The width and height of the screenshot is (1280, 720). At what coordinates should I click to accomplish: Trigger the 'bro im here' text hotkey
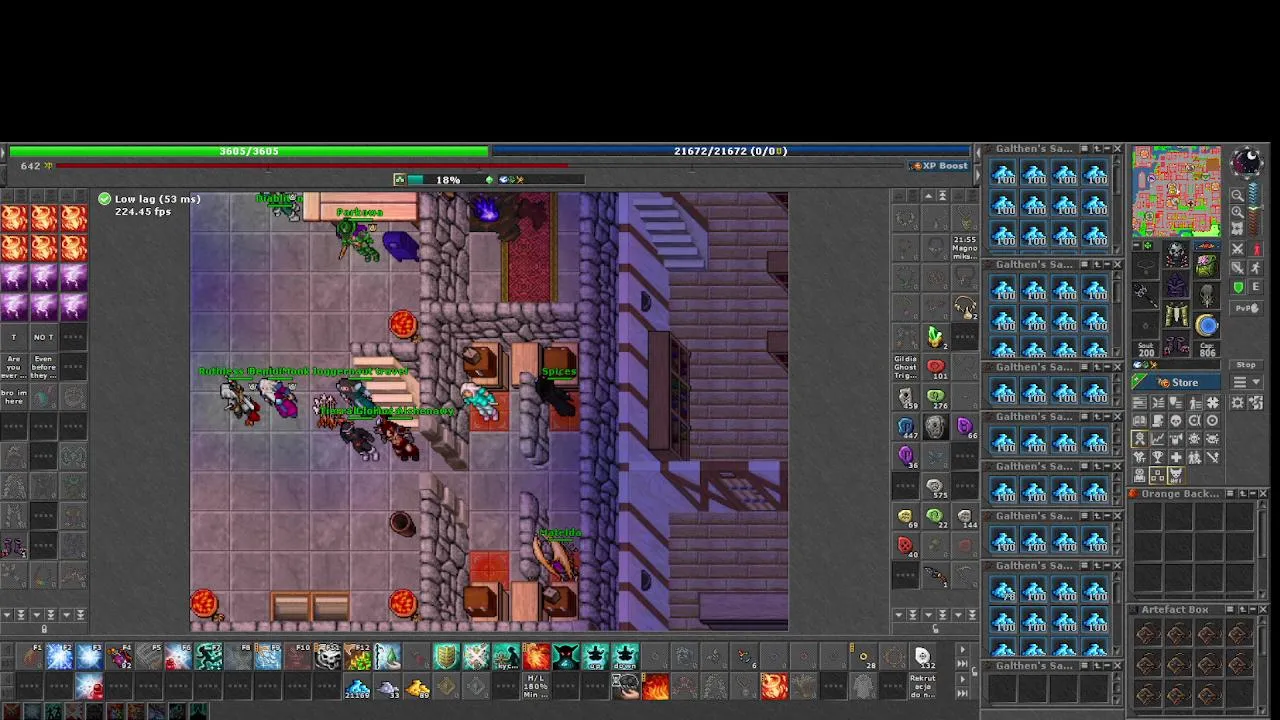pyautogui.click(x=14, y=397)
